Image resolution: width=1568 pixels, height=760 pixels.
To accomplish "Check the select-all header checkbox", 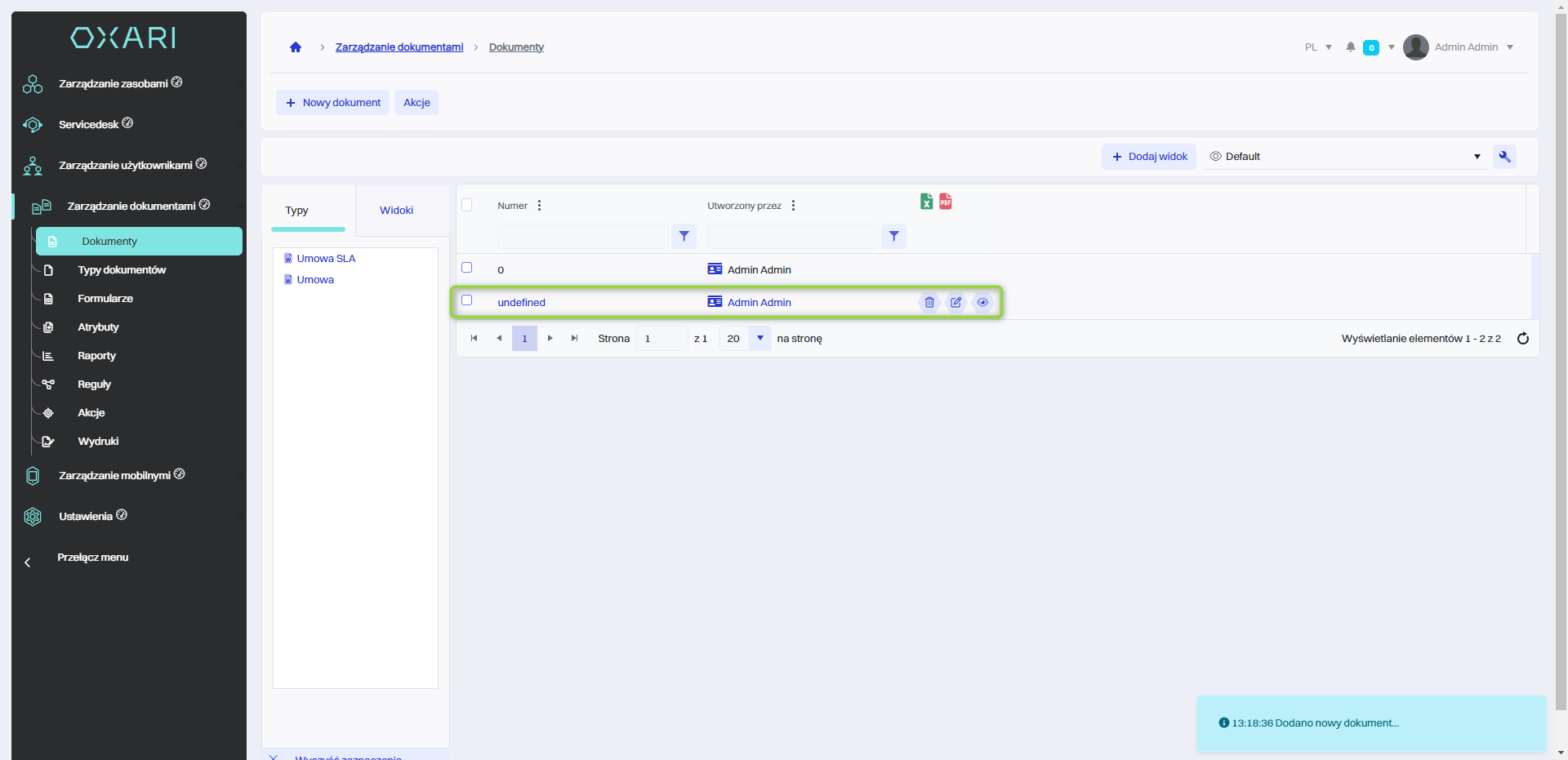I will (x=467, y=205).
